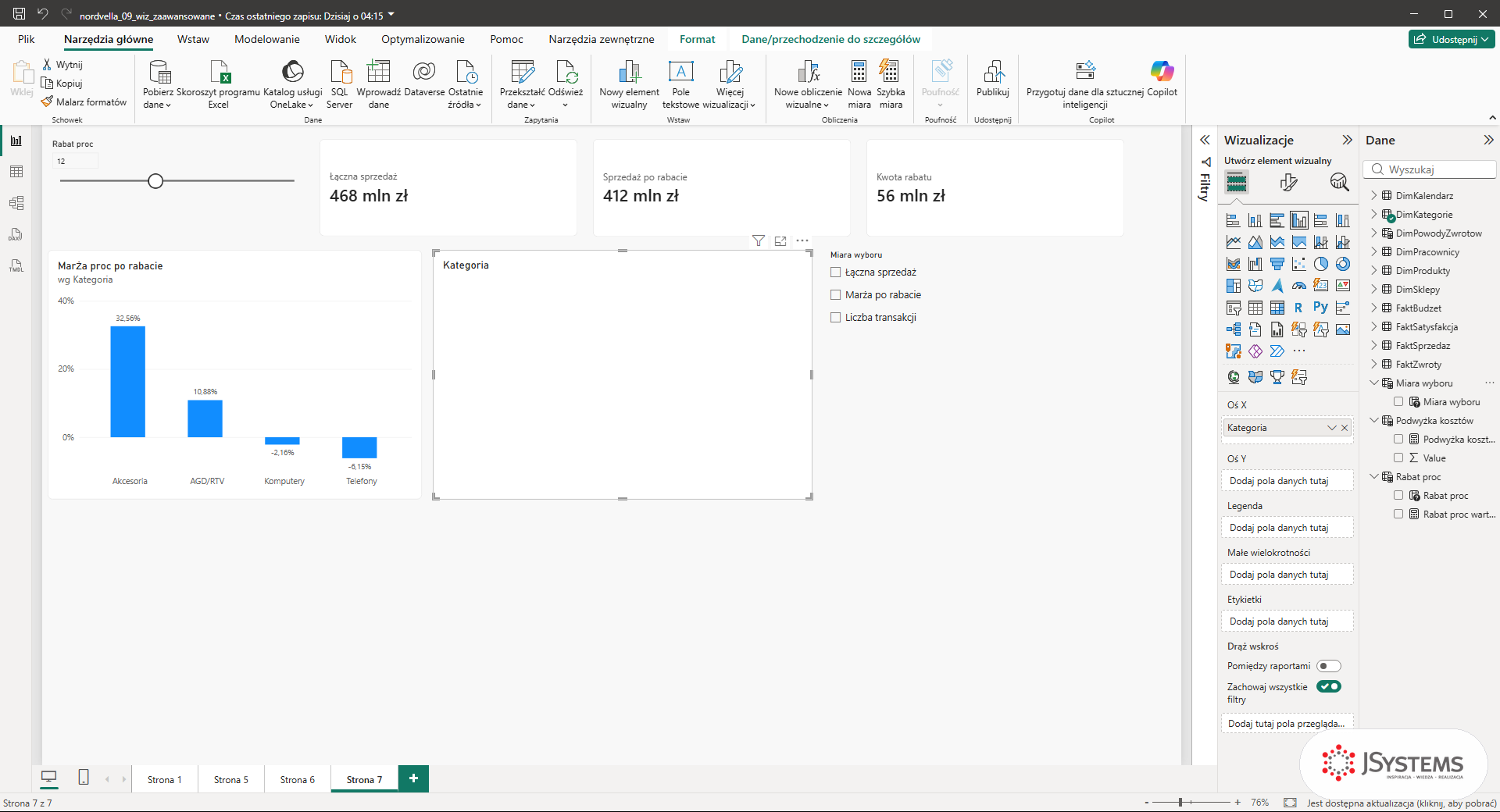Choose the area chart visual
Screen dimensions: 1500x812
[1255, 242]
